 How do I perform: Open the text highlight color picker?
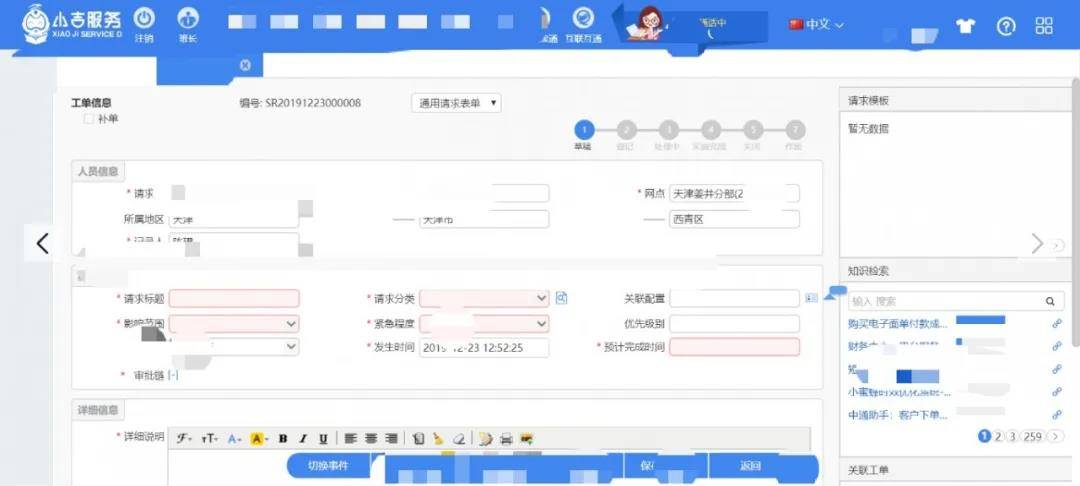(x=259, y=439)
